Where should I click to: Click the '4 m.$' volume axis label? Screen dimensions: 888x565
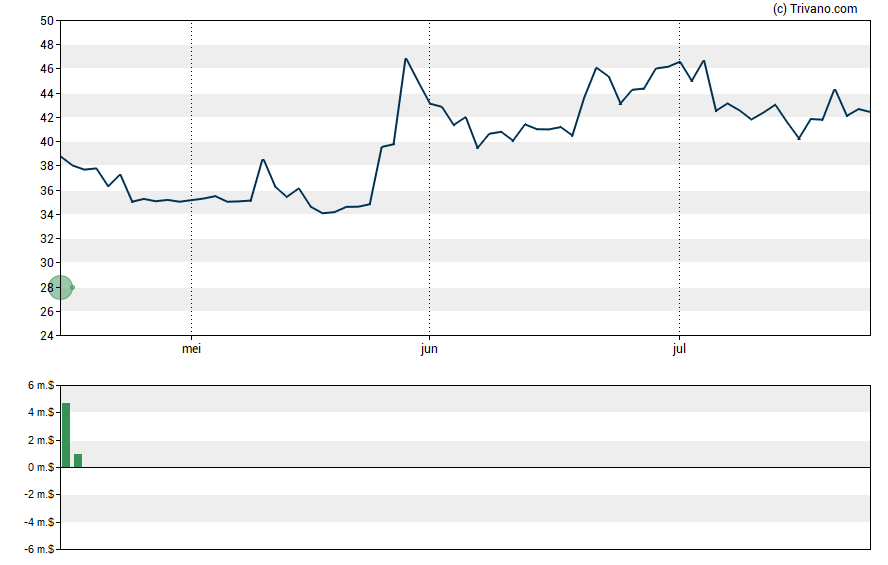click(x=41, y=413)
